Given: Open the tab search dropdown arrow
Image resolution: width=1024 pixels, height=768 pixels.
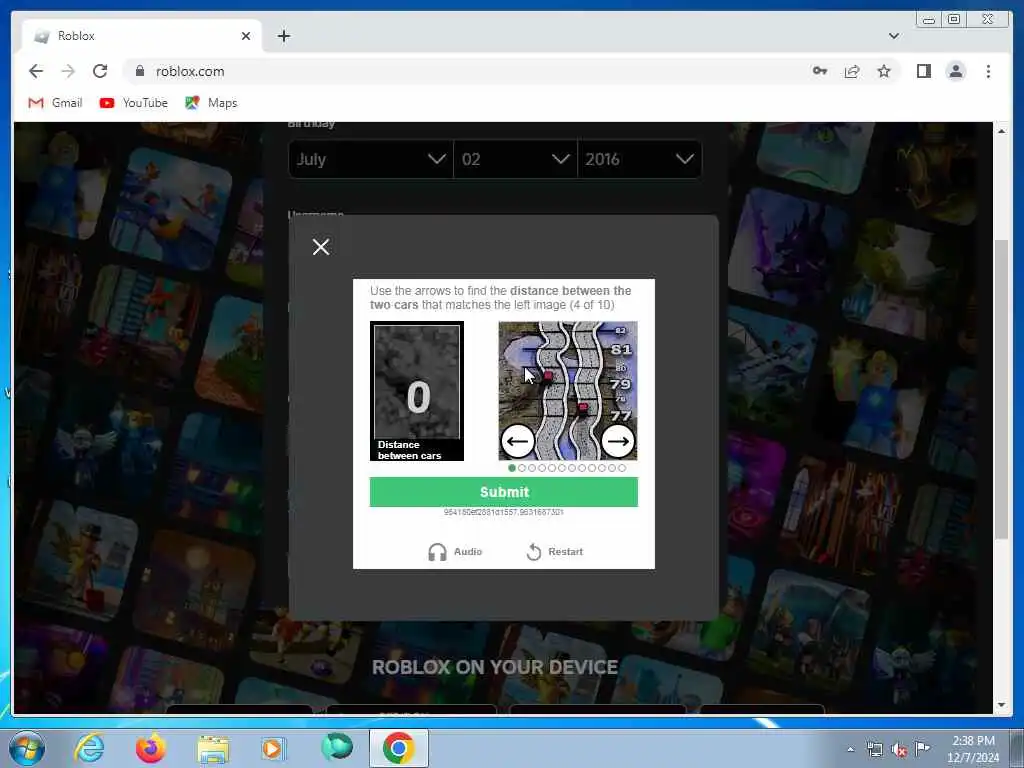Looking at the screenshot, I should (x=893, y=36).
